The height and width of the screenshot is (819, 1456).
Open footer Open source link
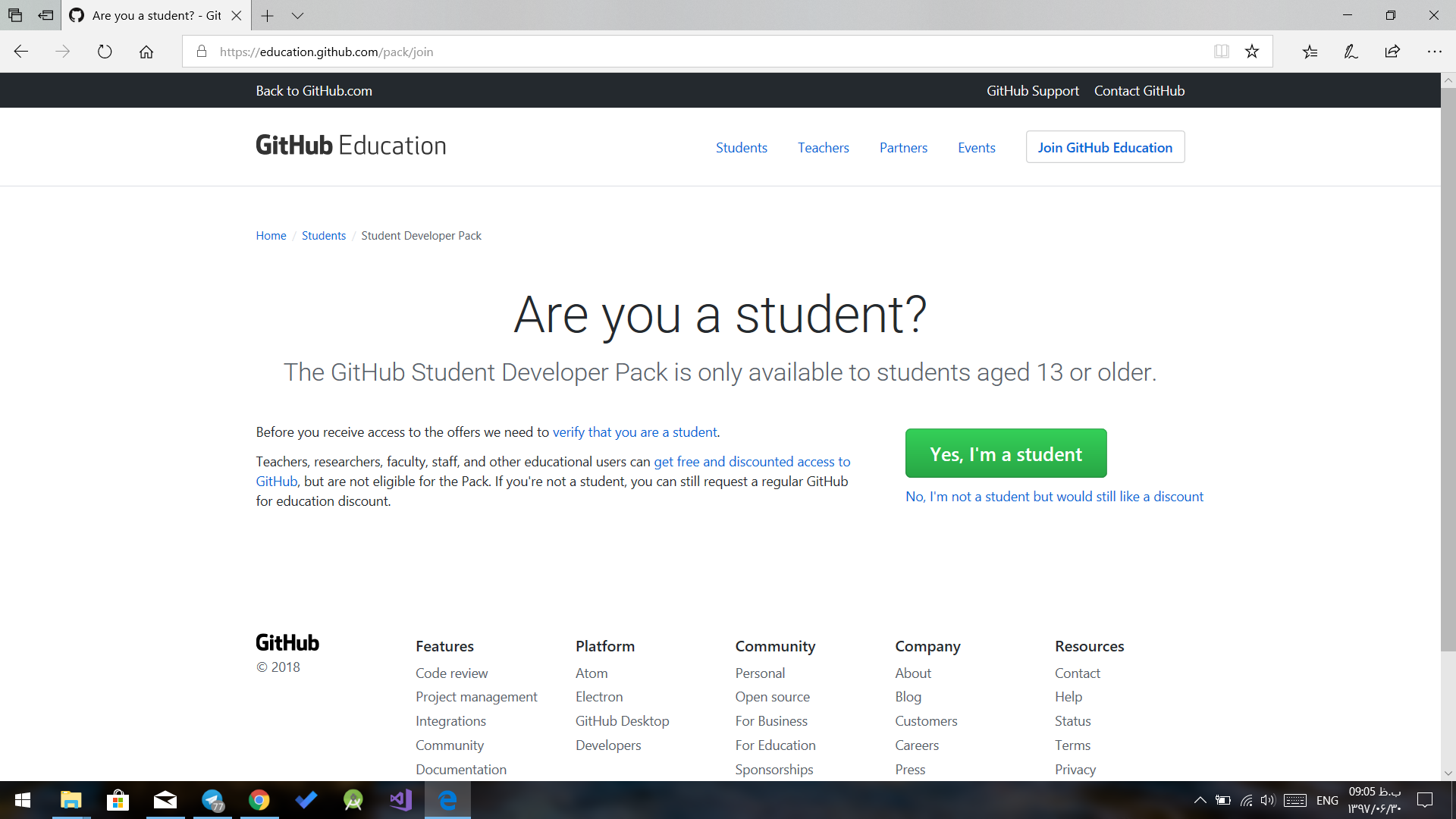pos(772,697)
